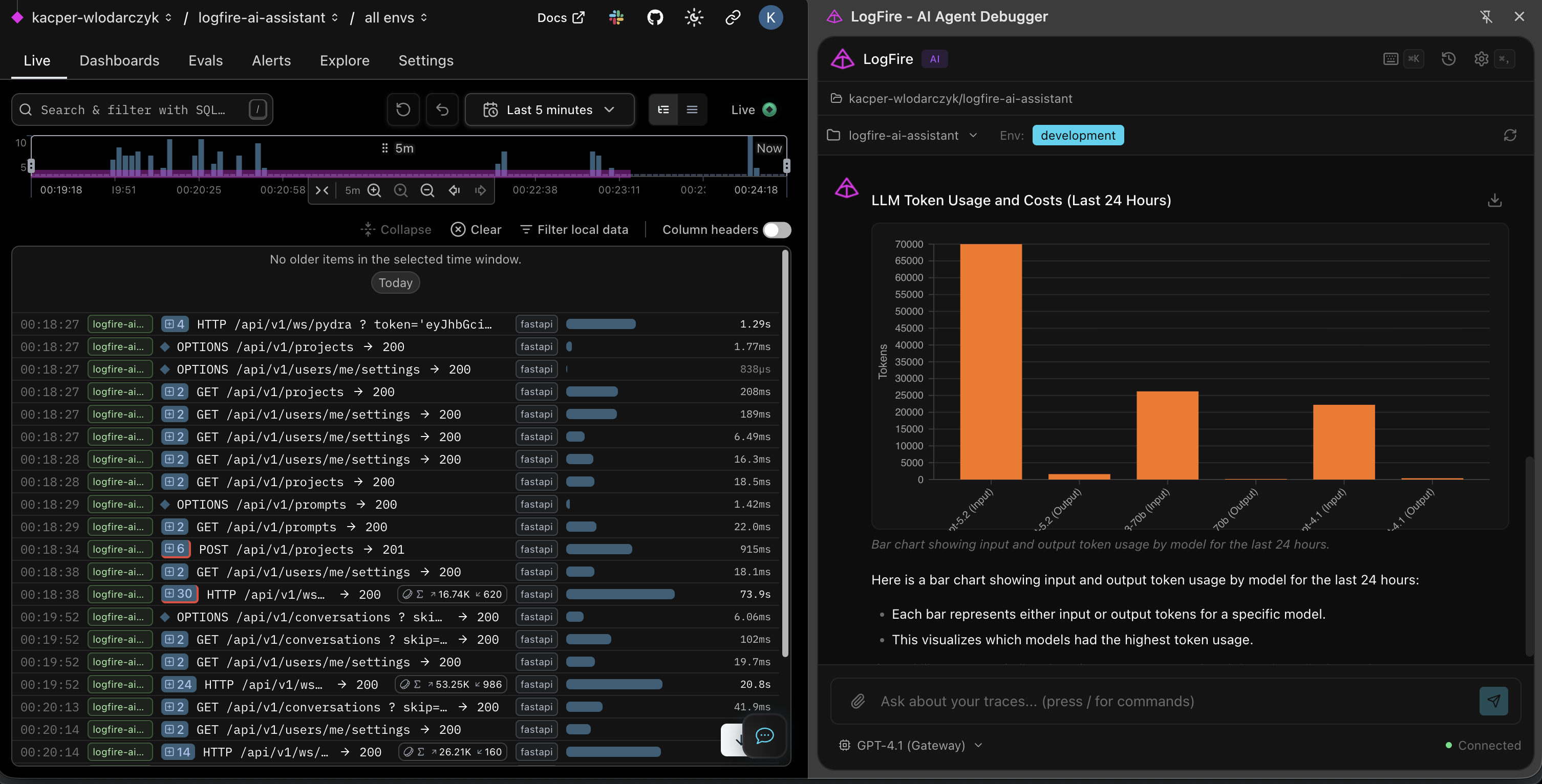Toggle the Column headers switch
The width and height of the screenshot is (1542, 784).
tap(777, 230)
